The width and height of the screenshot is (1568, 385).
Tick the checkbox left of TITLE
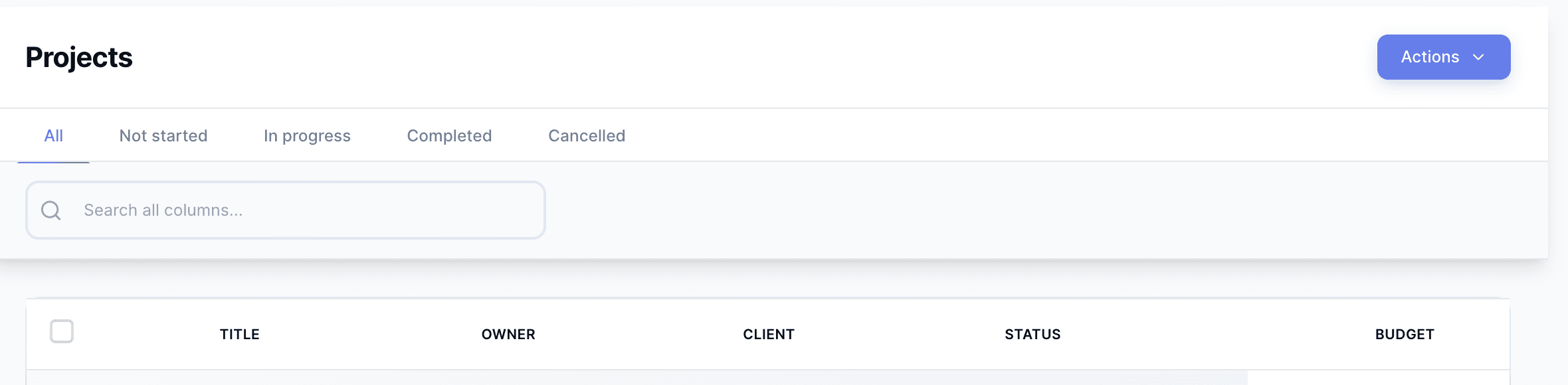[x=62, y=331]
